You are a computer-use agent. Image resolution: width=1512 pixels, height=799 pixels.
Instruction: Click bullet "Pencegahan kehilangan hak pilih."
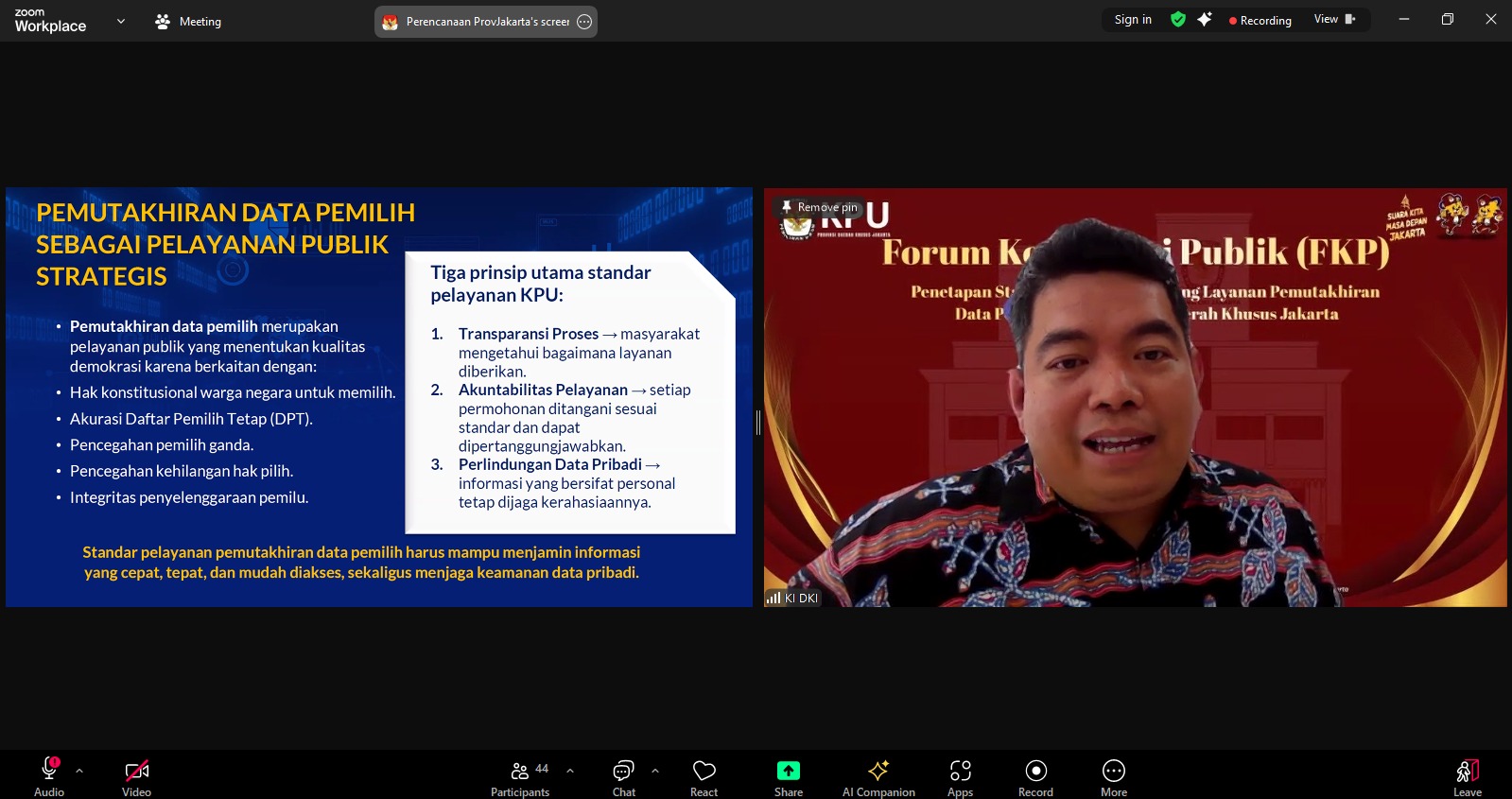[x=182, y=471]
